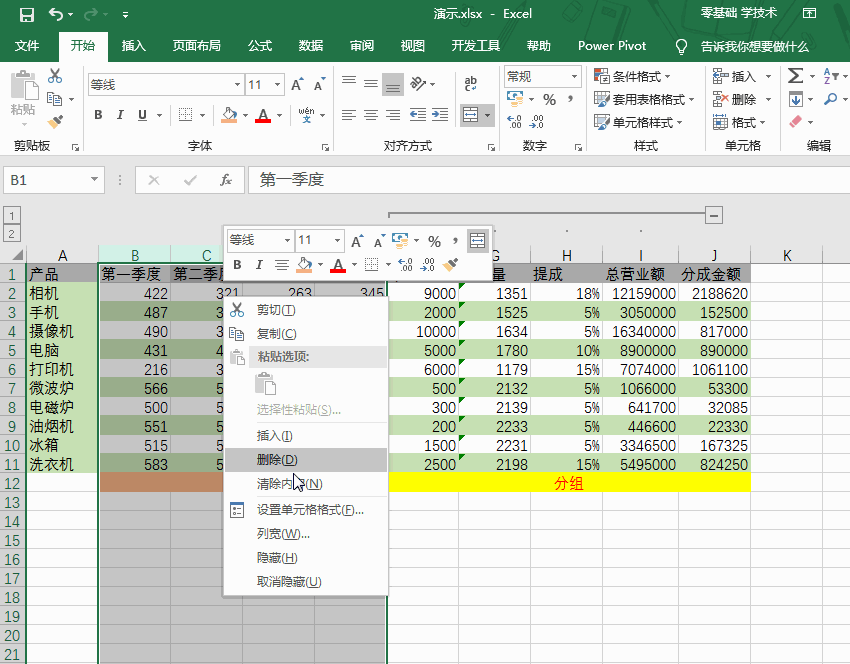This screenshot has width=850, height=664.
Task: Click the mini toolbar Merge and Center icon
Action: 478,240
